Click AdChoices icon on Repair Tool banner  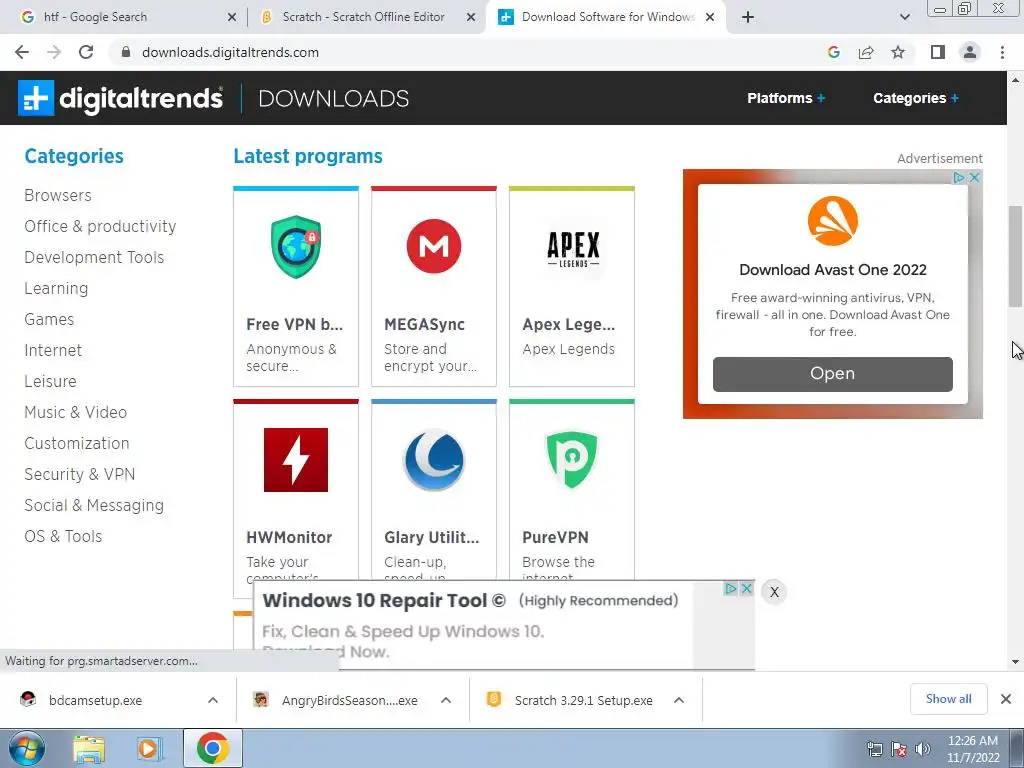[x=731, y=588]
